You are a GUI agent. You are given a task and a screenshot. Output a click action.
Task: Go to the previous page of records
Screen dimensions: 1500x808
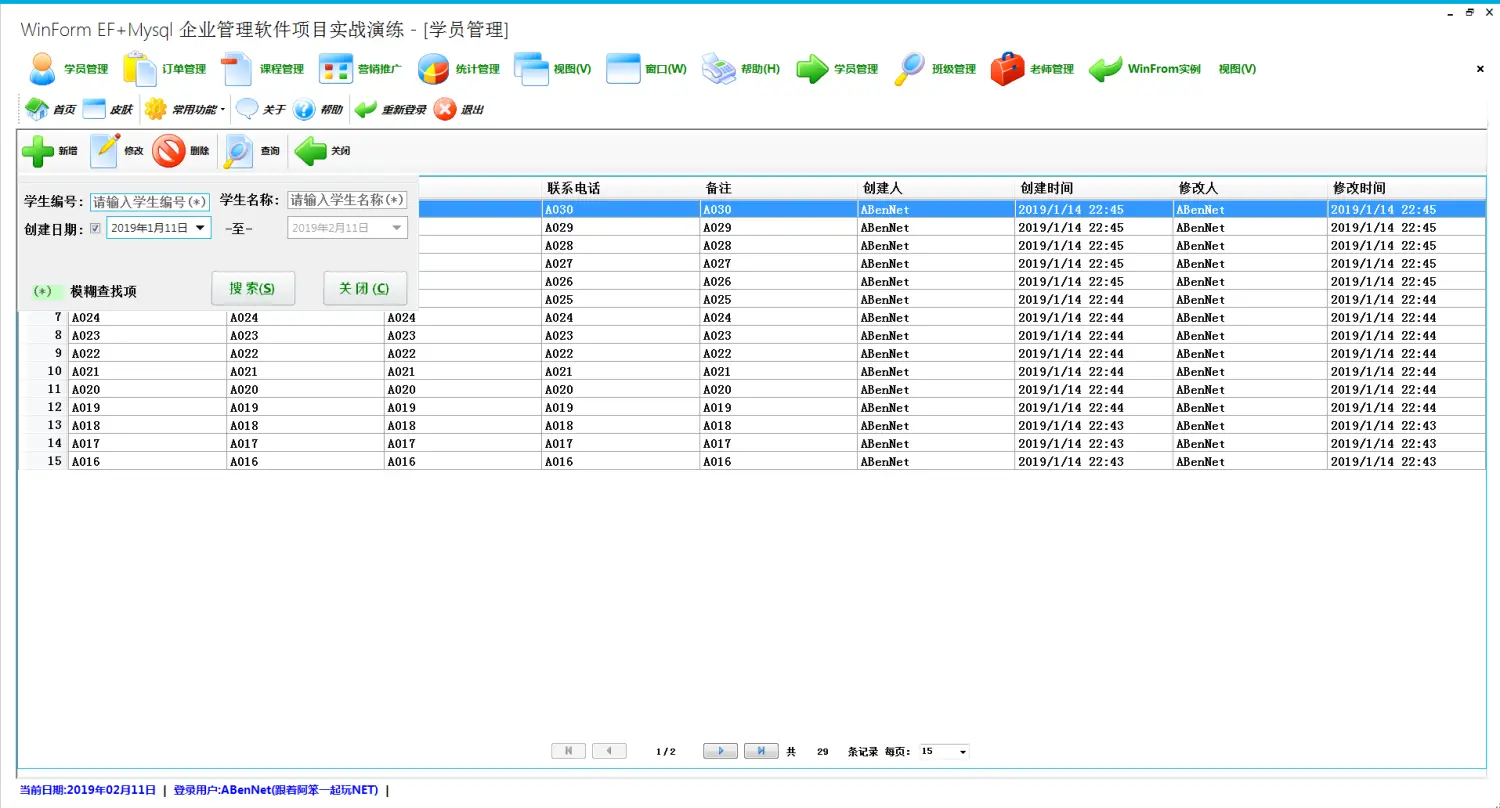(609, 751)
